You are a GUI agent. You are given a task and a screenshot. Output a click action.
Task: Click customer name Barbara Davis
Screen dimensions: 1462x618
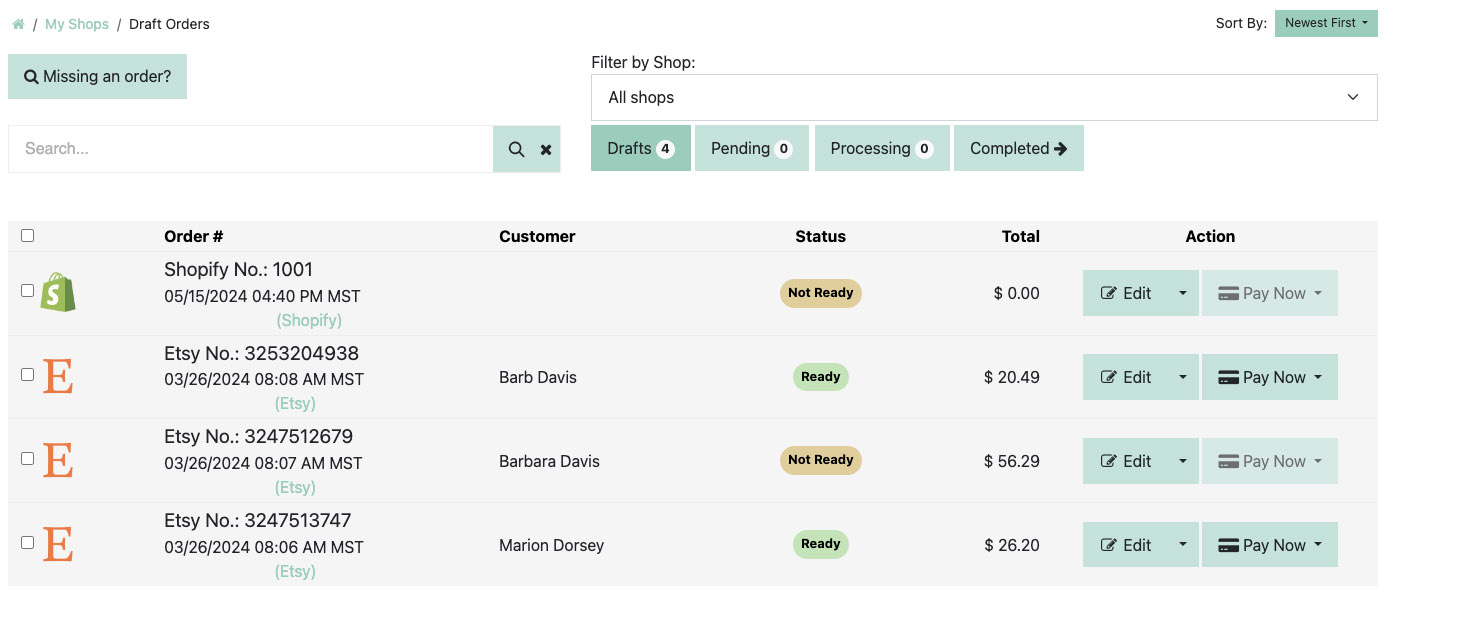click(549, 461)
